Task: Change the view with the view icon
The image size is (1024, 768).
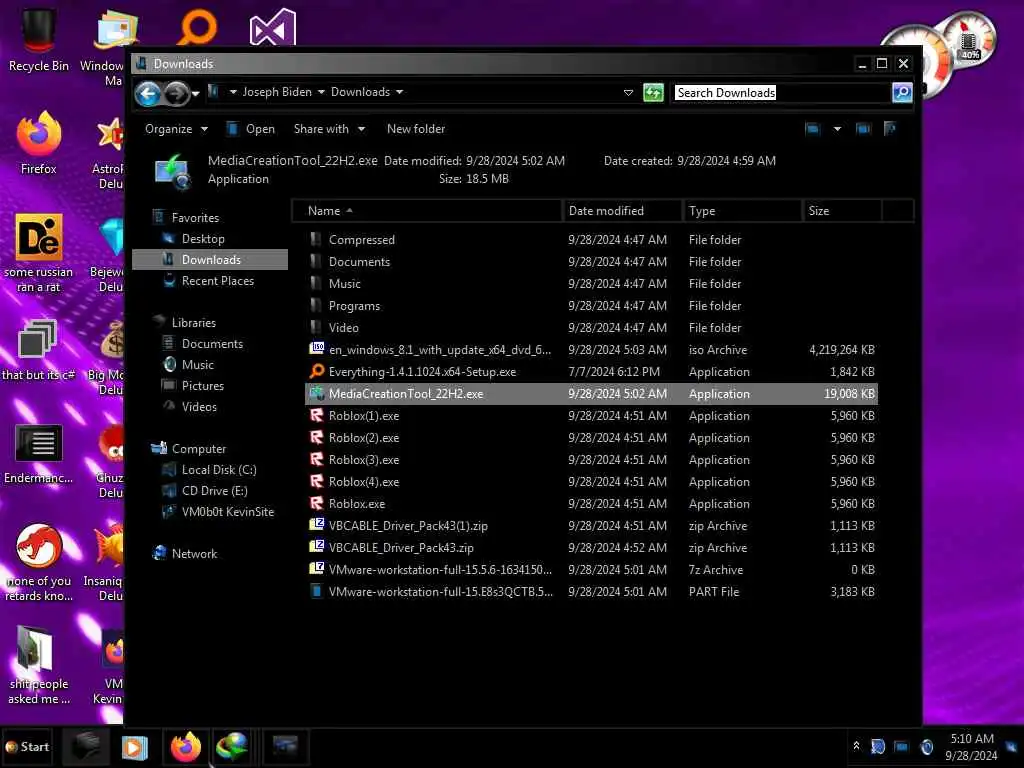Action: 812,129
